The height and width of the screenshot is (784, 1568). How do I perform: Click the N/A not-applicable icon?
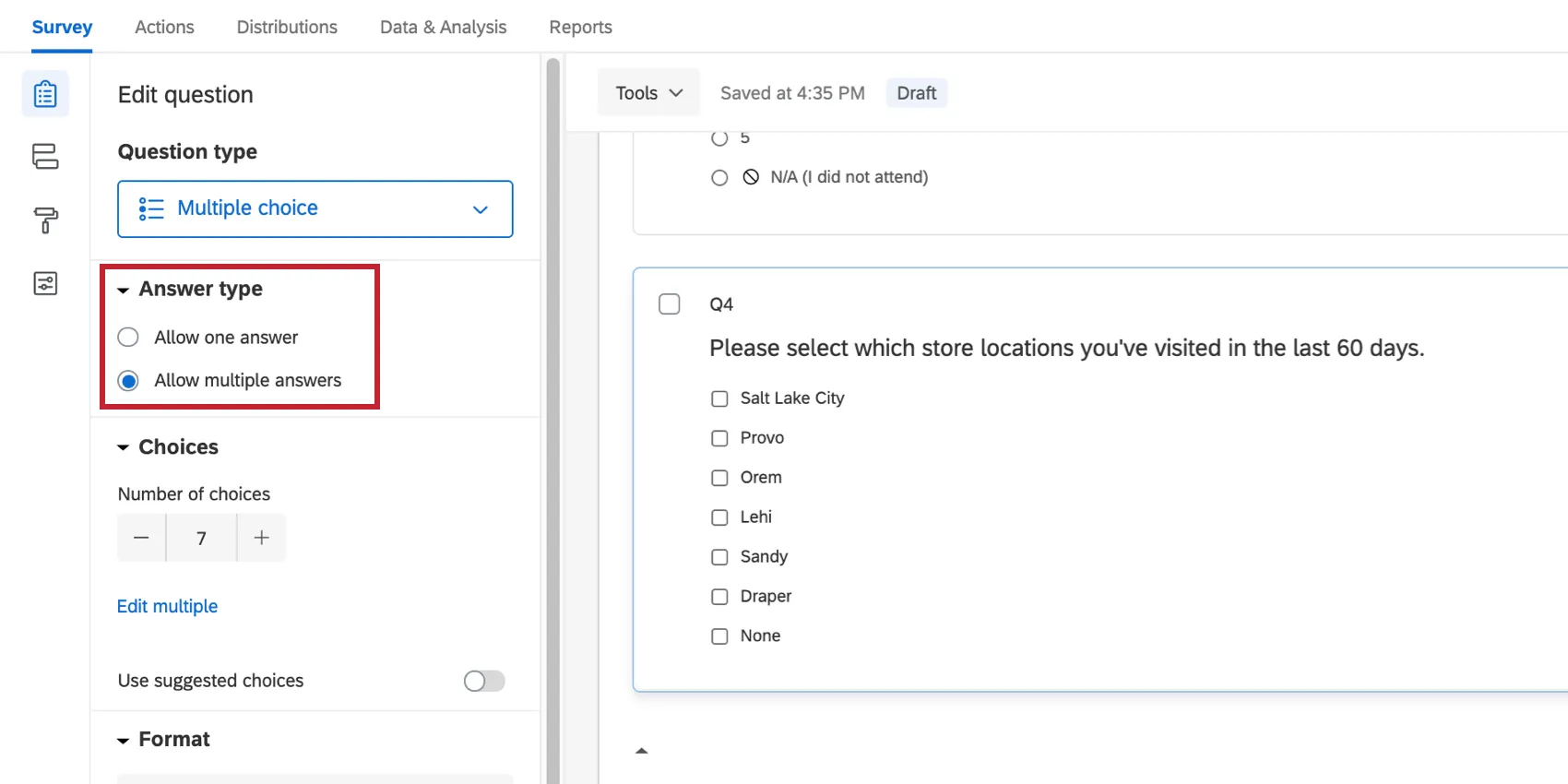point(751,177)
